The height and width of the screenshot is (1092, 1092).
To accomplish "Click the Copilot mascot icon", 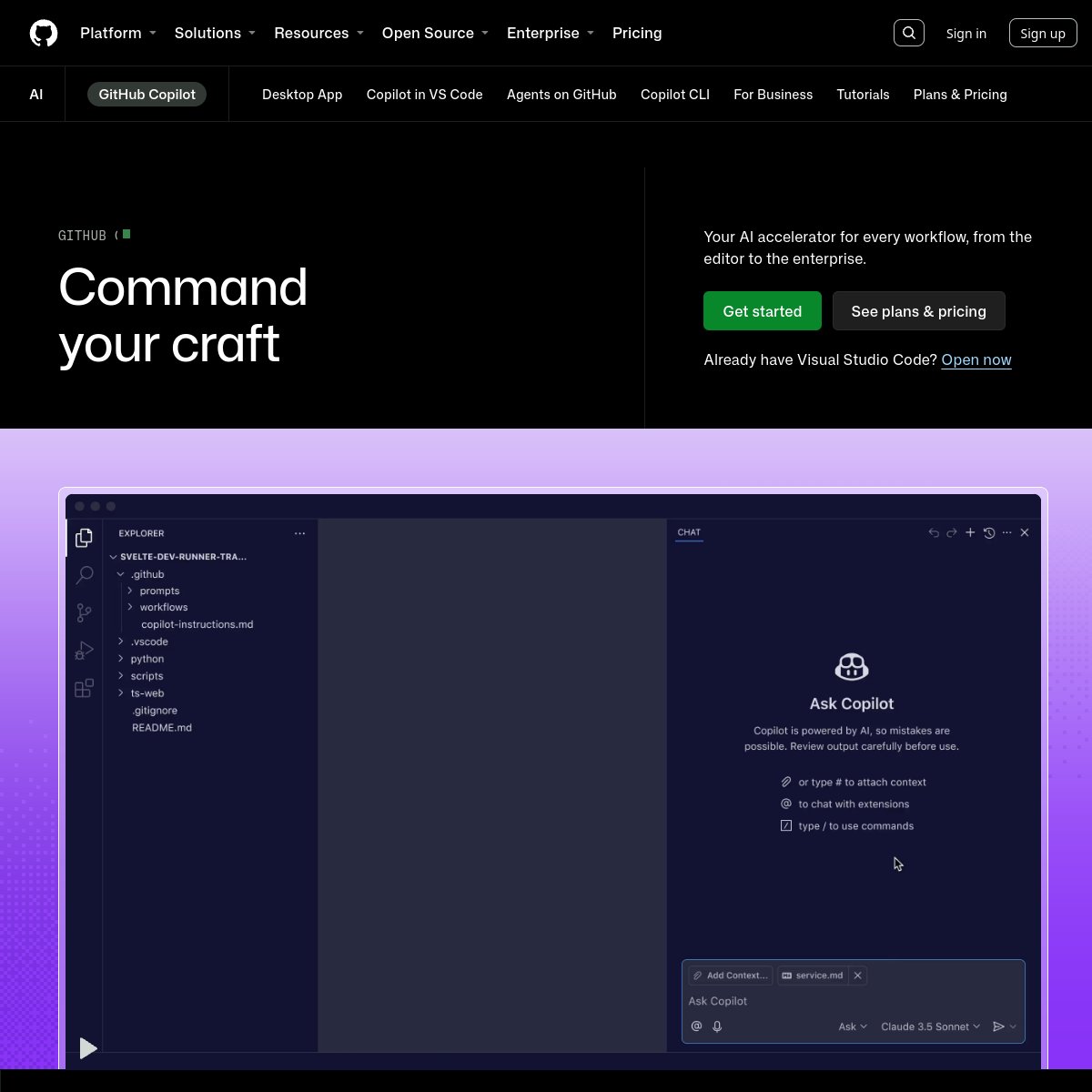I will (x=852, y=667).
